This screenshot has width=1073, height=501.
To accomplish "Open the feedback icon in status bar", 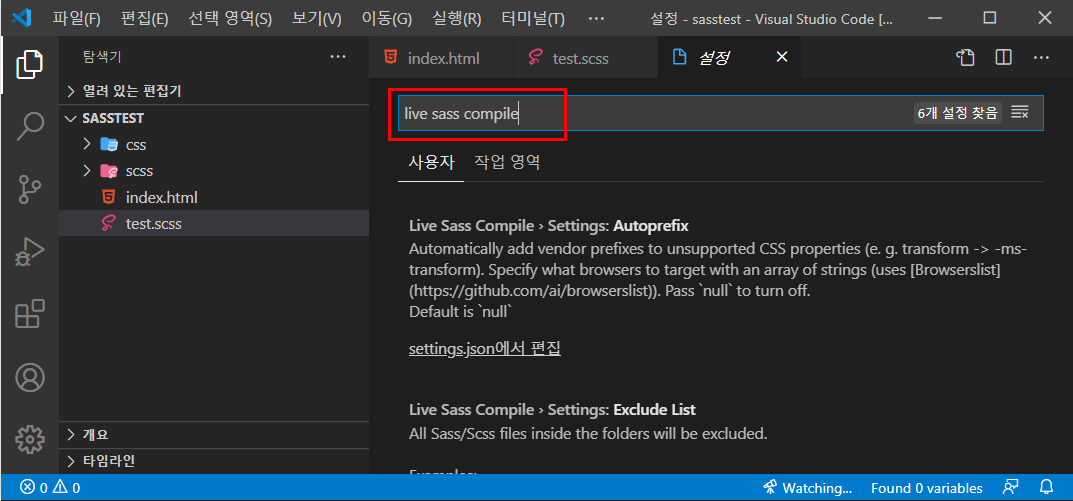I will point(1010,487).
